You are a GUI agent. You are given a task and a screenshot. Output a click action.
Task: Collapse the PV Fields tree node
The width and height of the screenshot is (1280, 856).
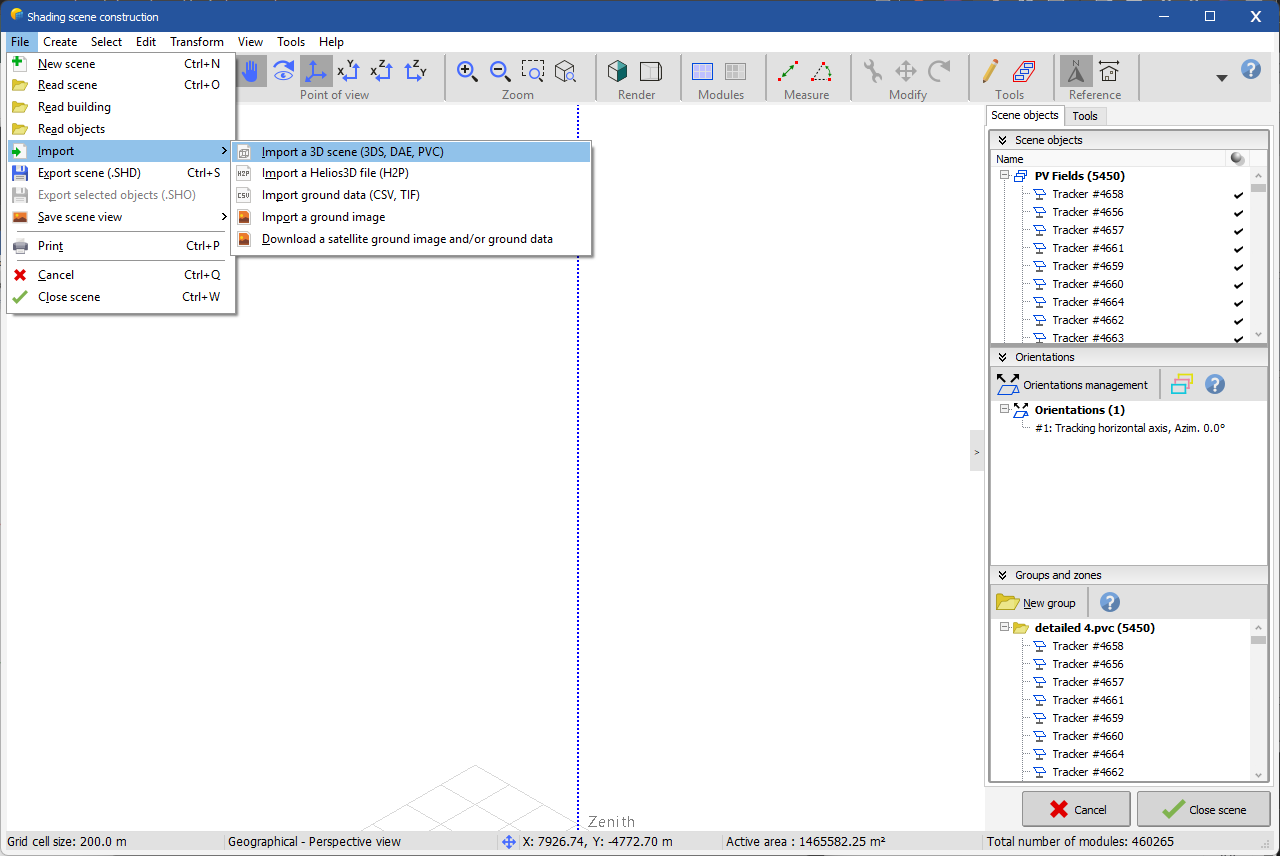click(1004, 176)
